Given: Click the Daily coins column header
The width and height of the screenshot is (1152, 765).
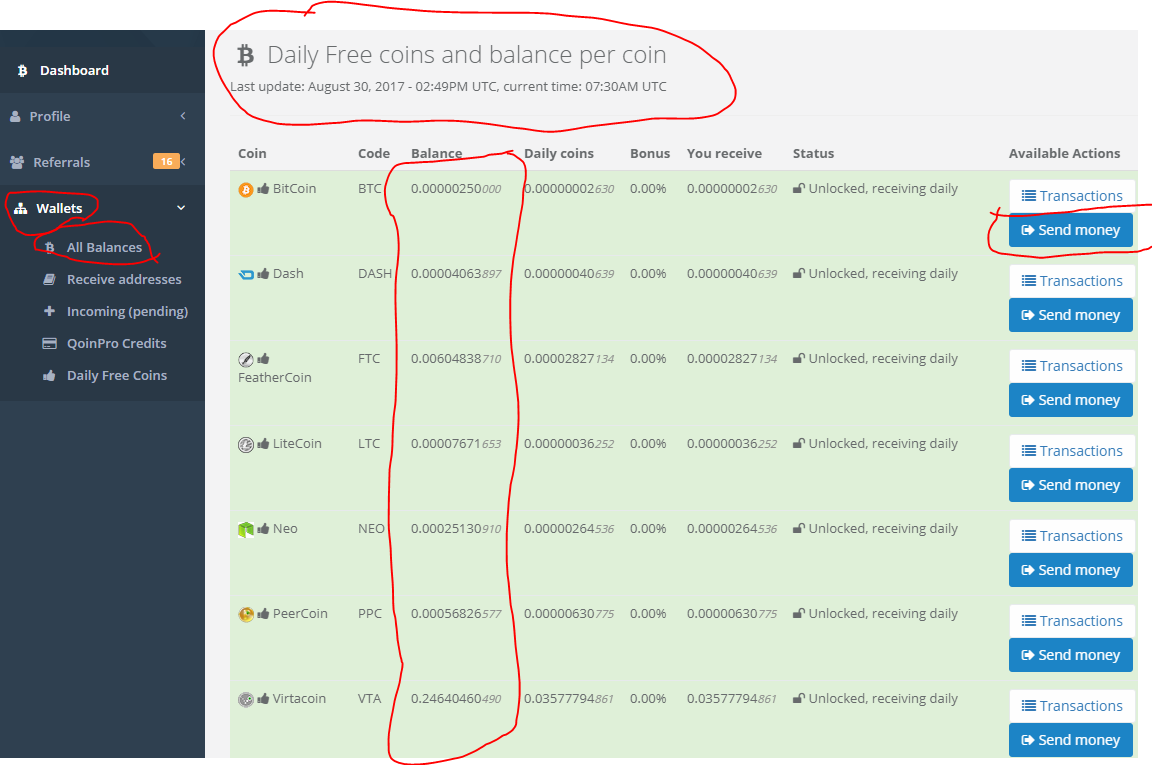Looking at the screenshot, I should coord(558,154).
